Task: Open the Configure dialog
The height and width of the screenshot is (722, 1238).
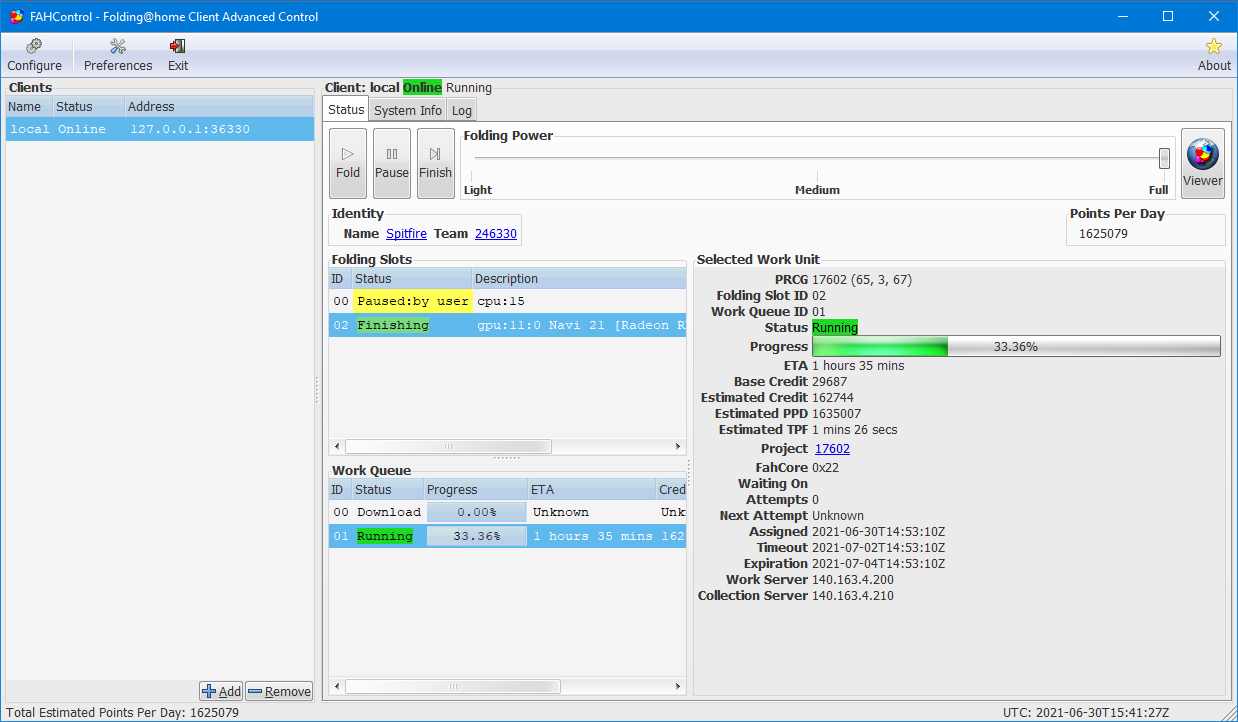Action: pyautogui.click(x=34, y=55)
